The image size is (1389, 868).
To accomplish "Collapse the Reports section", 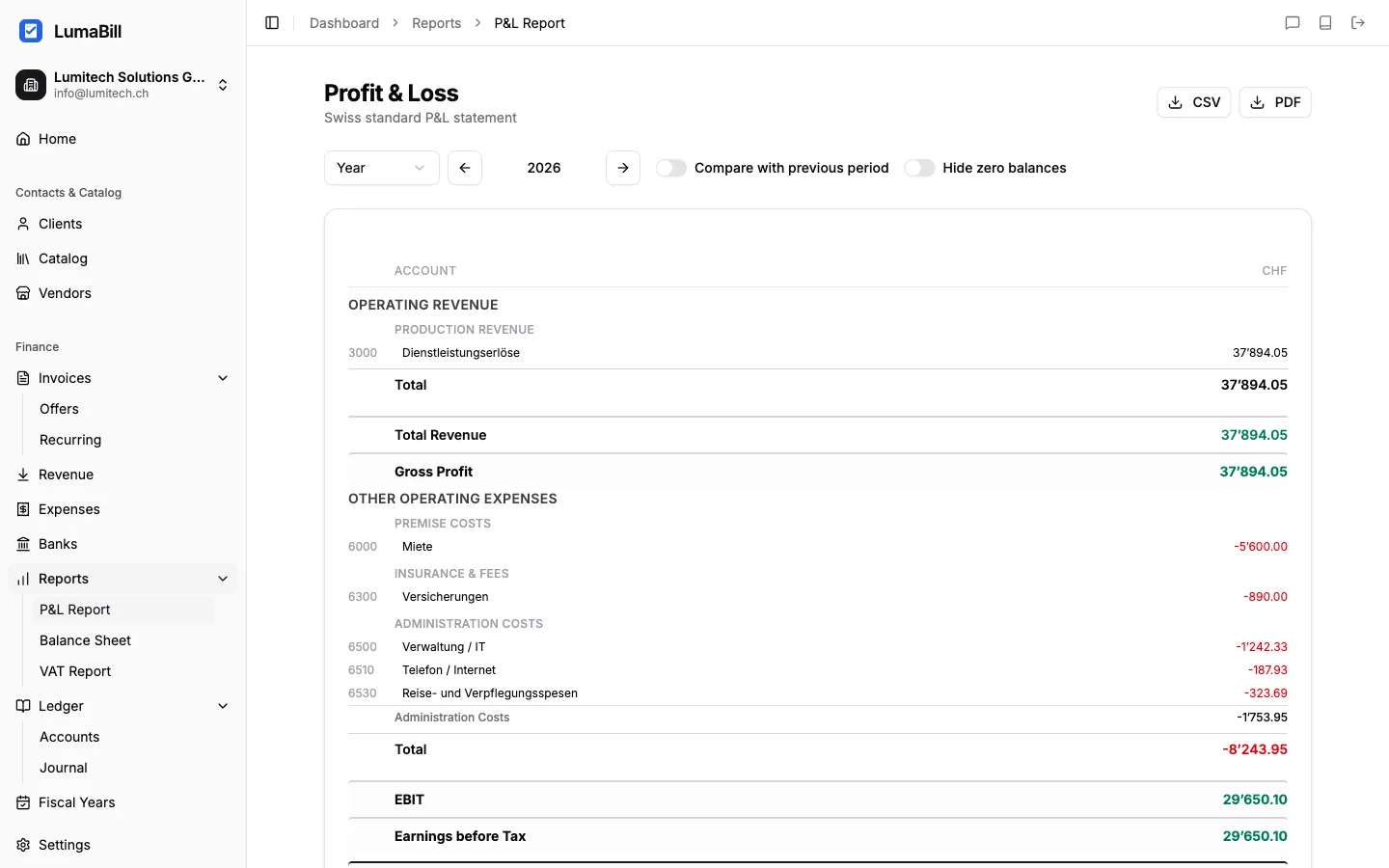I will click(x=223, y=579).
